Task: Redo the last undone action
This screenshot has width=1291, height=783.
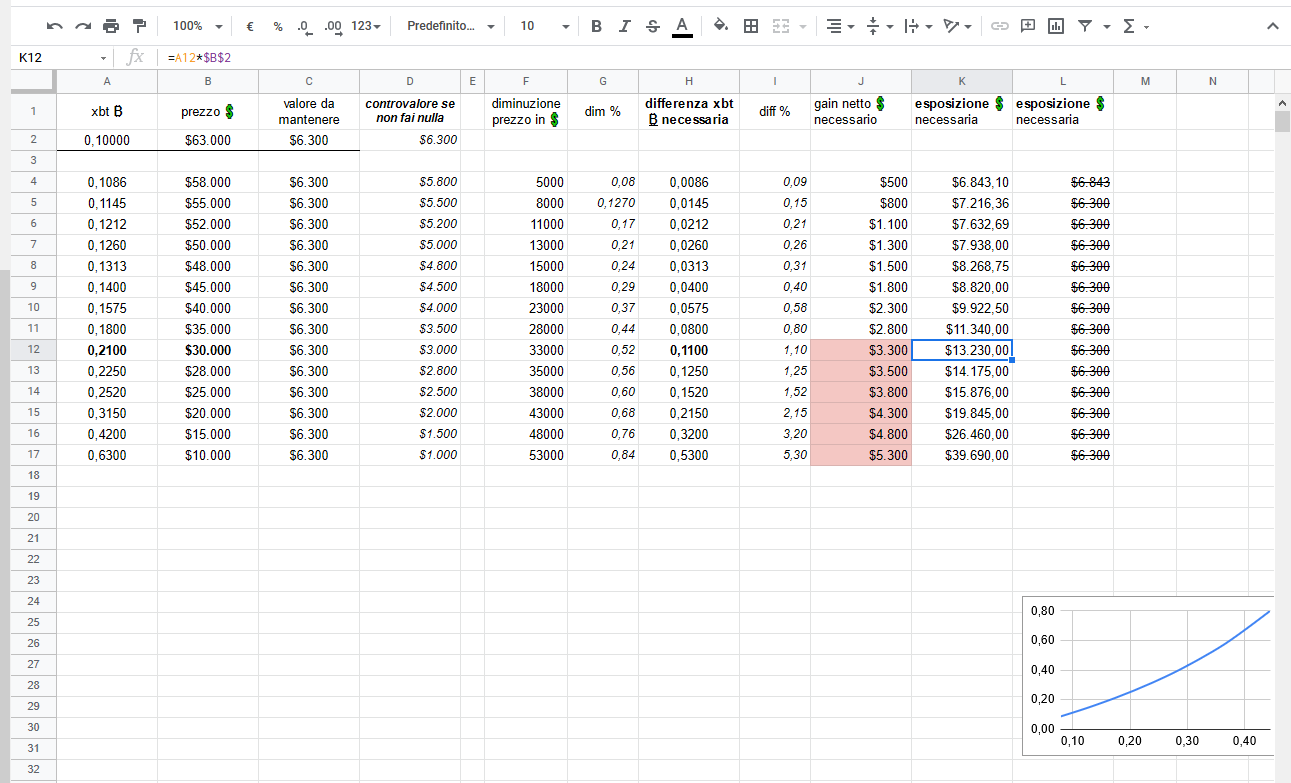Action: [83, 26]
